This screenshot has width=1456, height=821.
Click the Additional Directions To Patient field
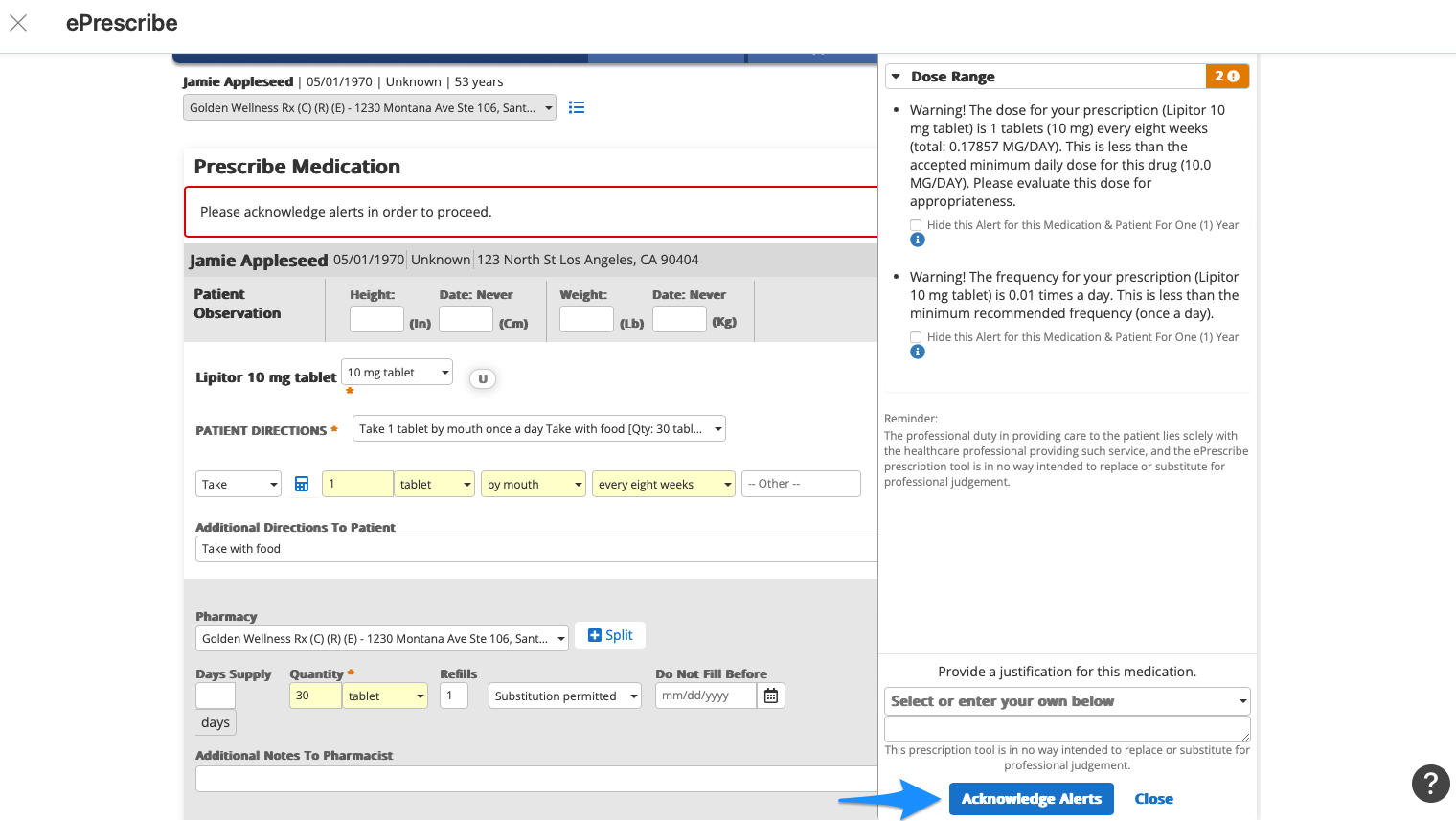(536, 549)
